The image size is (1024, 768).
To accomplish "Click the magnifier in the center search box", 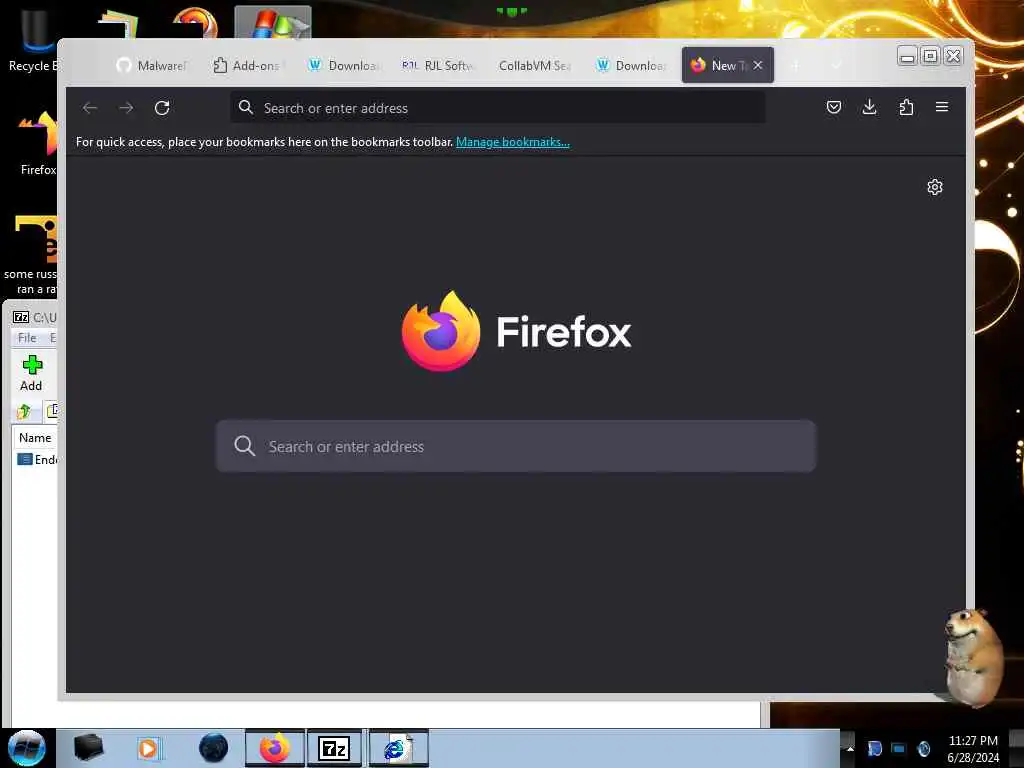I will coord(244,446).
